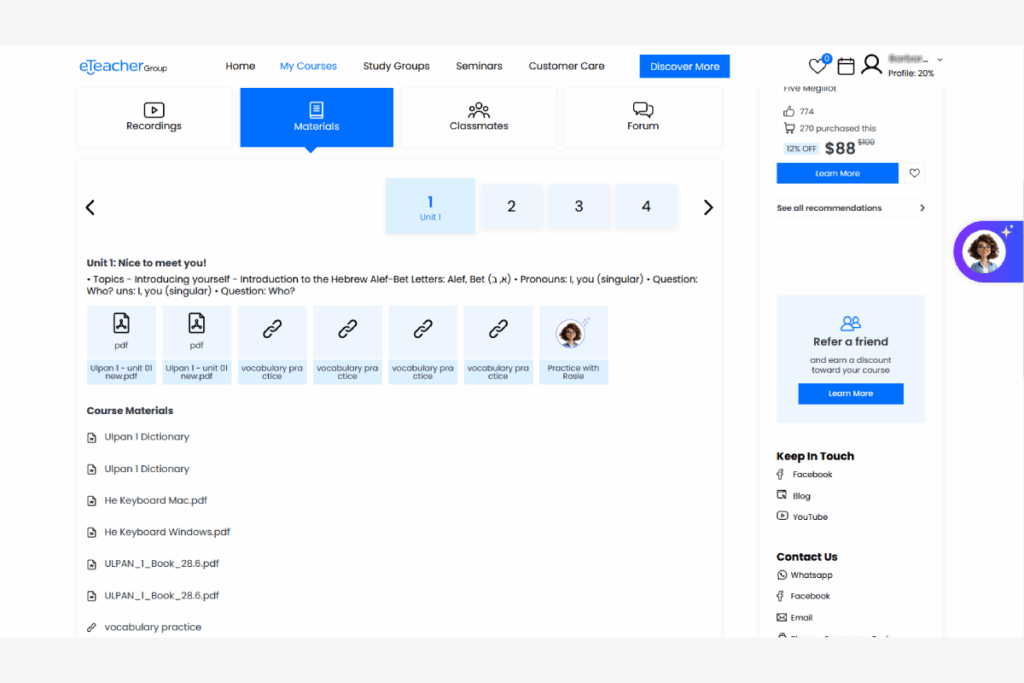Viewport: 1024px width, 683px height.
Task: Open the Classmates tab
Action: coord(479,117)
